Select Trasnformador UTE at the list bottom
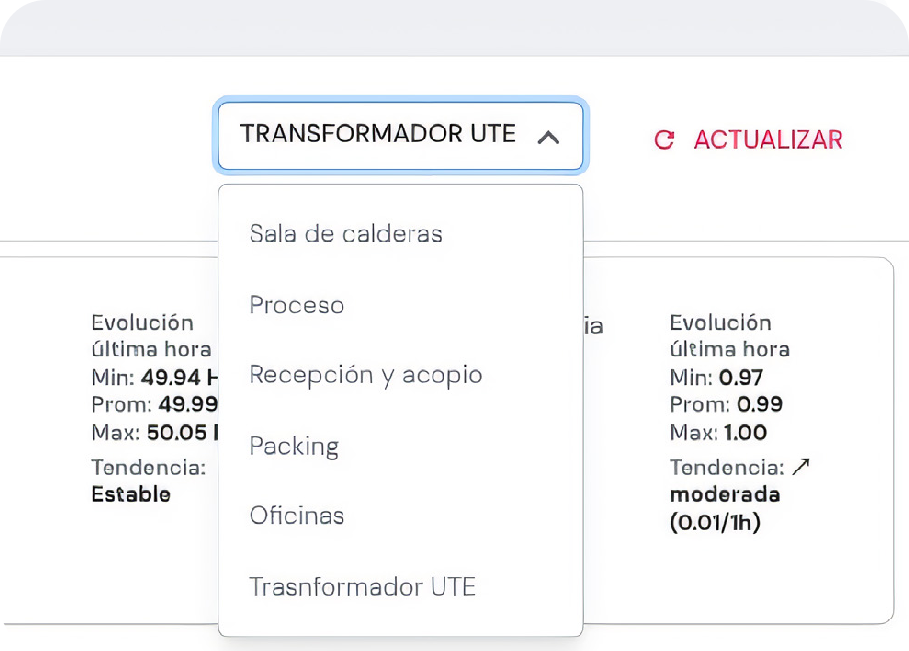Image resolution: width=909 pixels, height=651 pixels. [362, 586]
